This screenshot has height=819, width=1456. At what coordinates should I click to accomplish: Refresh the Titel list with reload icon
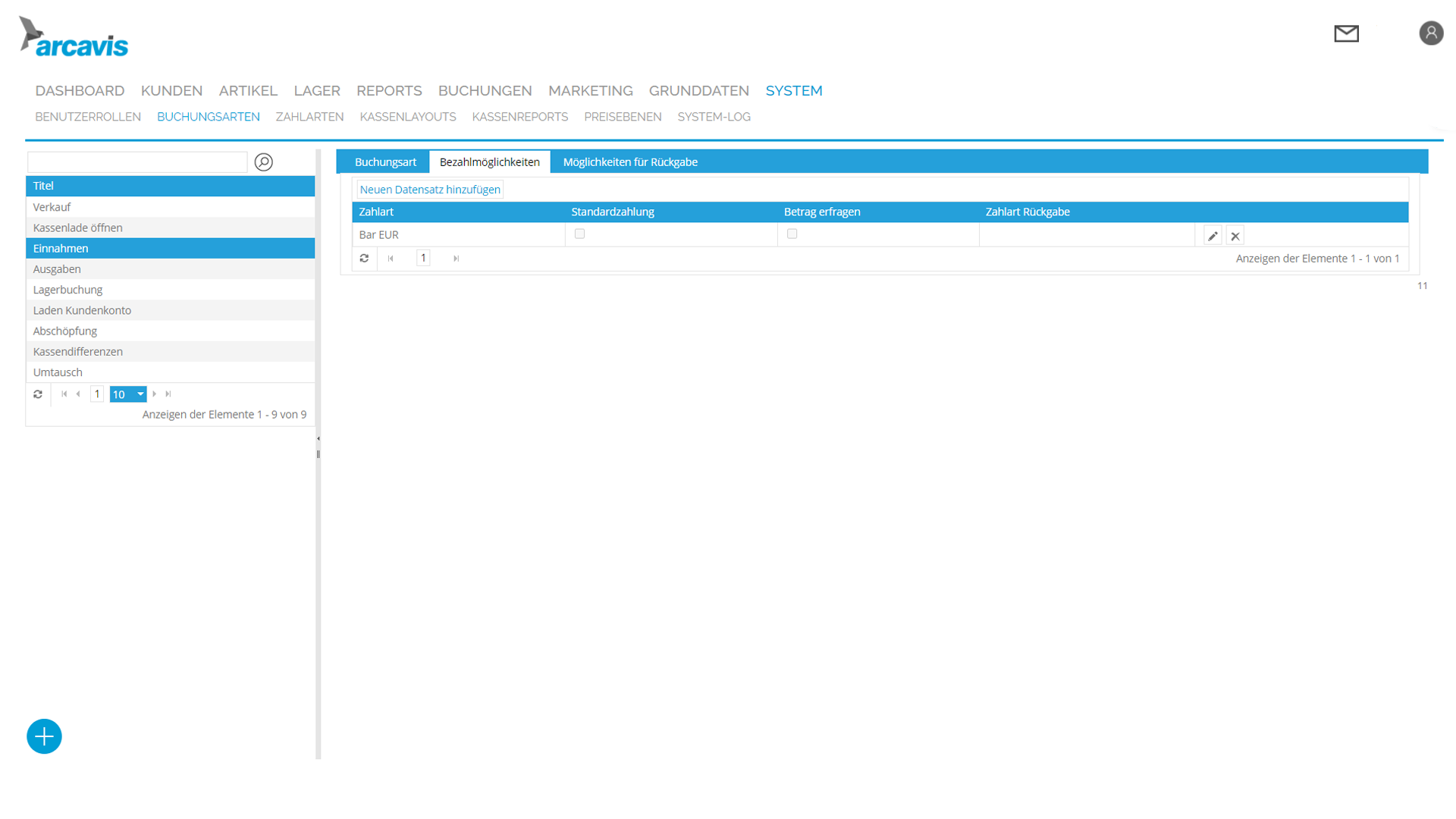38,394
